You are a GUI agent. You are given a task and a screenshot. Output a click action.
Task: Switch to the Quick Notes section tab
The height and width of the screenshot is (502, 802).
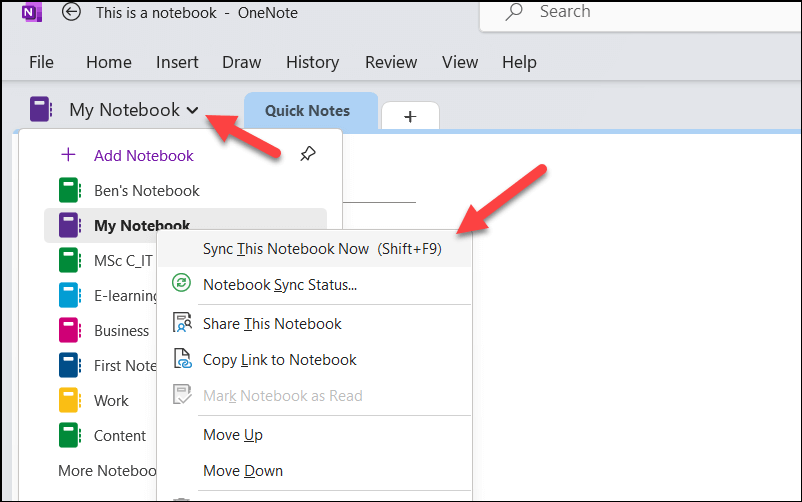(x=307, y=111)
